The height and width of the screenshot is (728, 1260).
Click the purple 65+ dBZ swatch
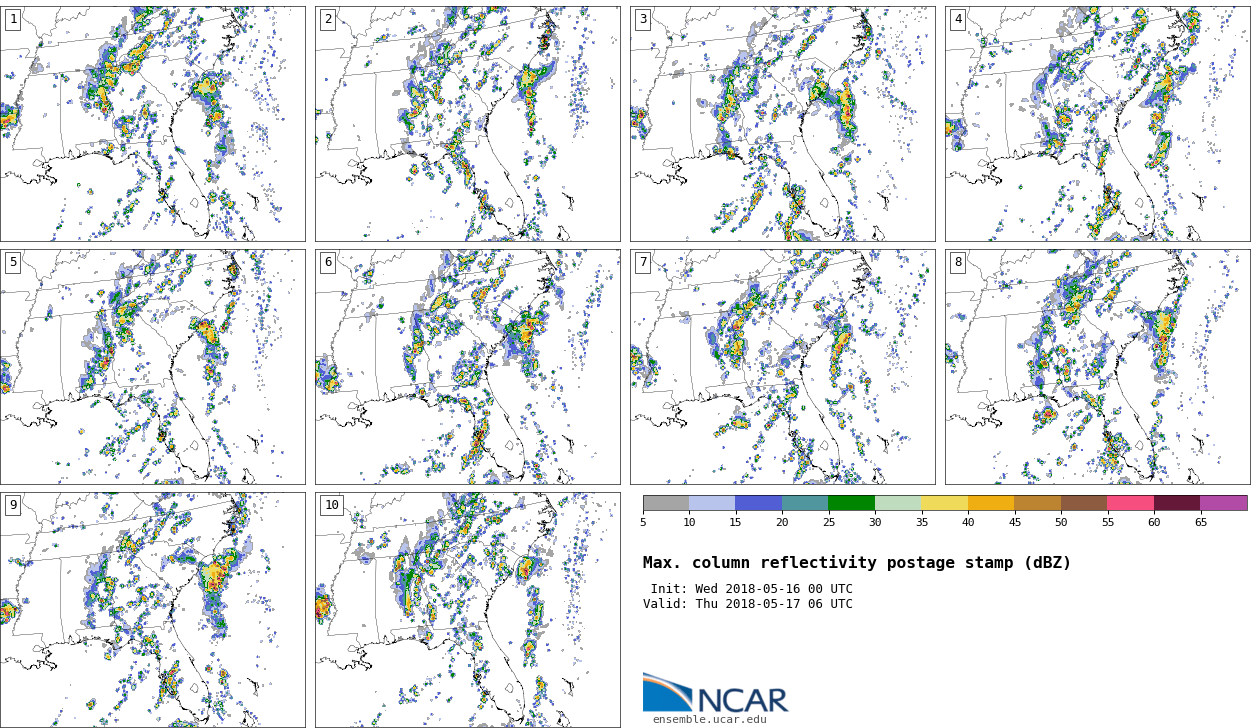[1223, 503]
